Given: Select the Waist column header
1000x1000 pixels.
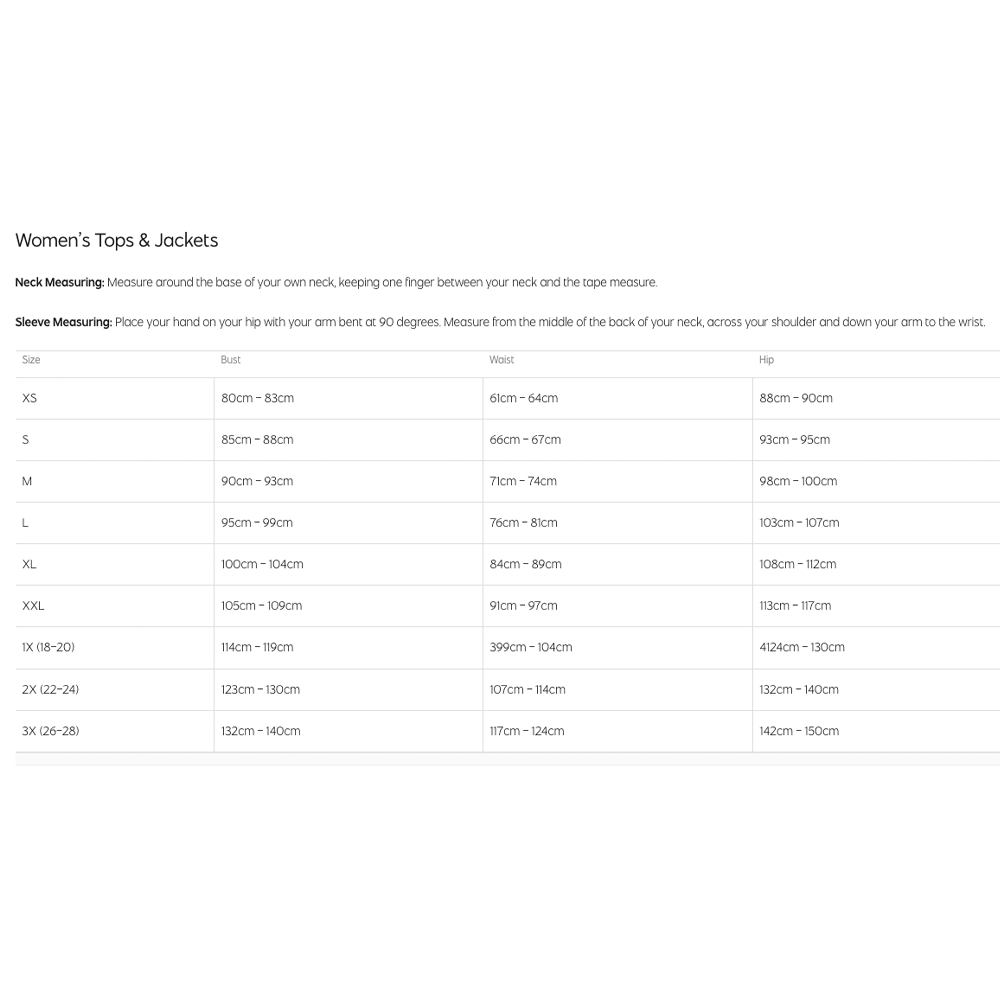Looking at the screenshot, I should [502, 360].
